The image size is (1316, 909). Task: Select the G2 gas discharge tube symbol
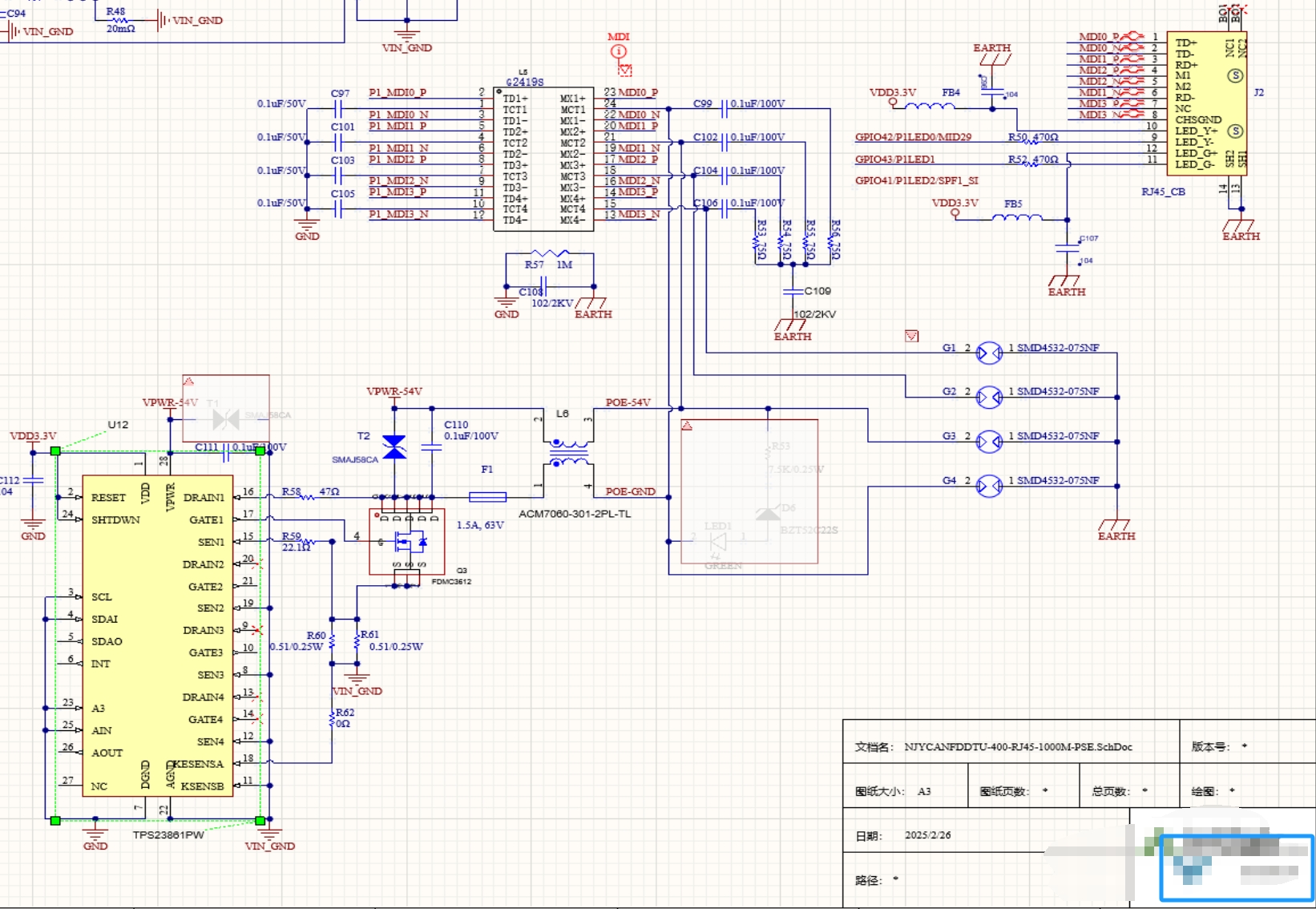990,397
